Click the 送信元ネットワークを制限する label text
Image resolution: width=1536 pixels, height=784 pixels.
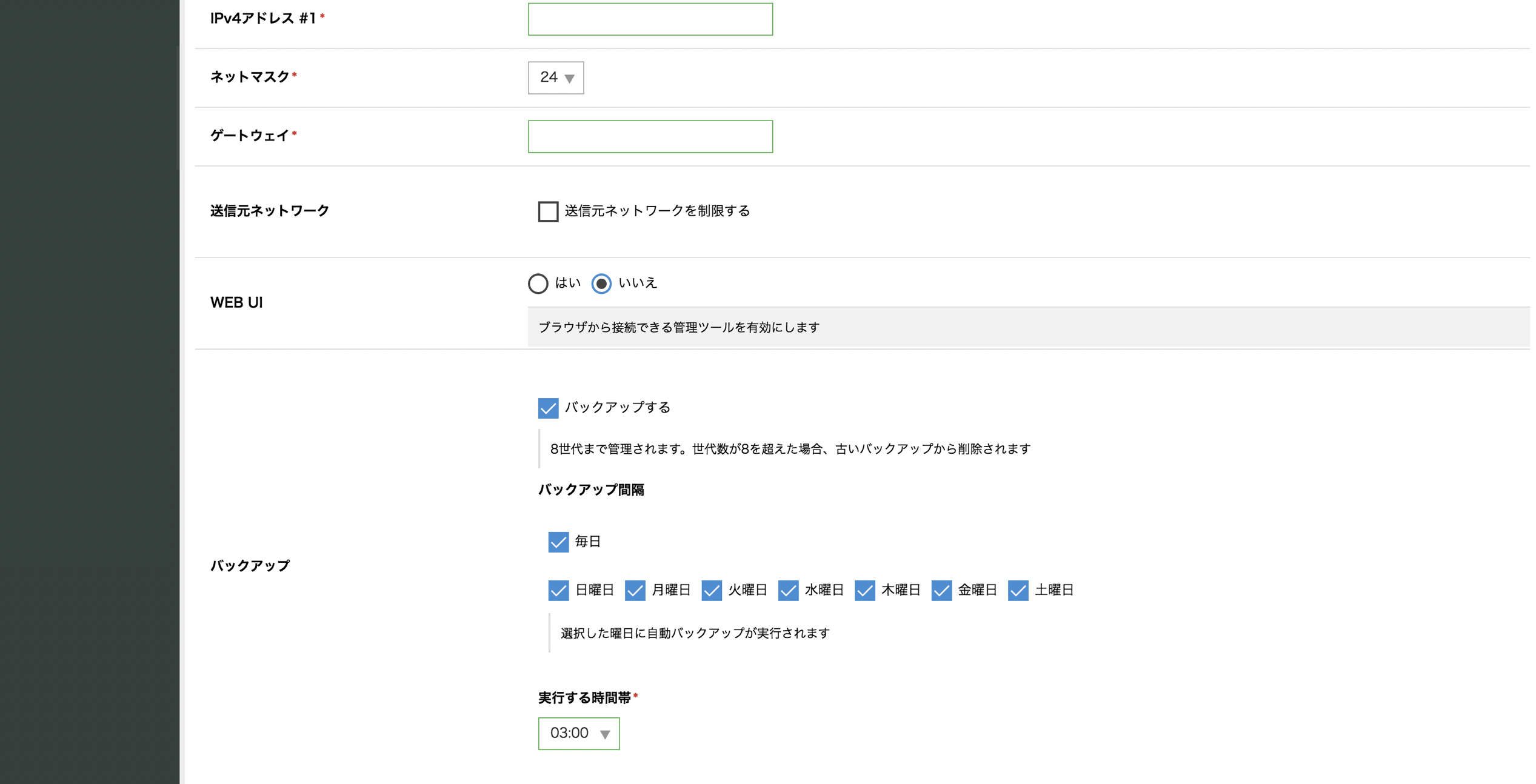coord(657,211)
